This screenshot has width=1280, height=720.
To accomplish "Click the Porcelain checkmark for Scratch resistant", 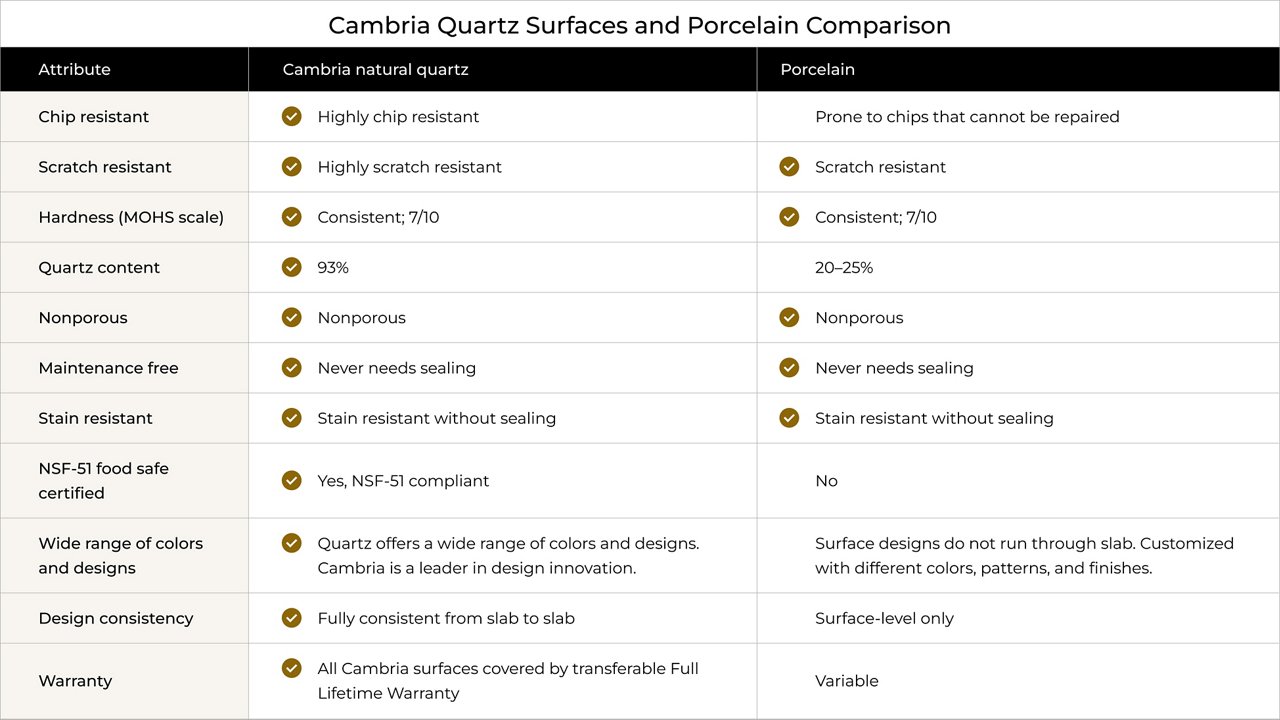I will [x=789, y=166].
